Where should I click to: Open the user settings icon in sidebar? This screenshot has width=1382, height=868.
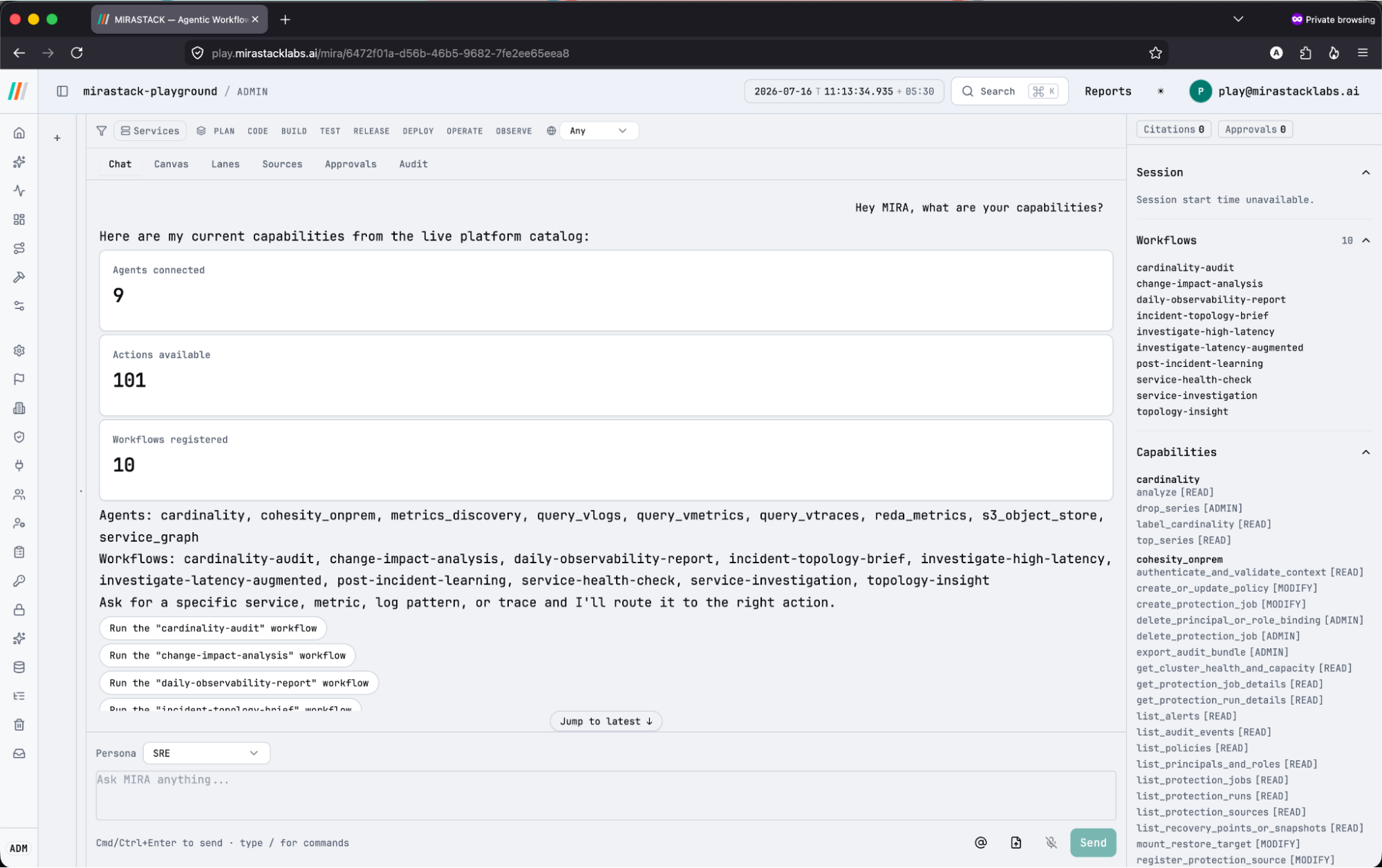(x=19, y=523)
